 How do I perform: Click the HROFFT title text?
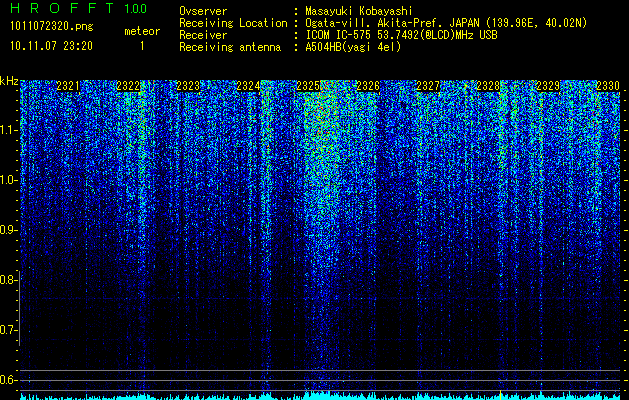(x=62, y=8)
